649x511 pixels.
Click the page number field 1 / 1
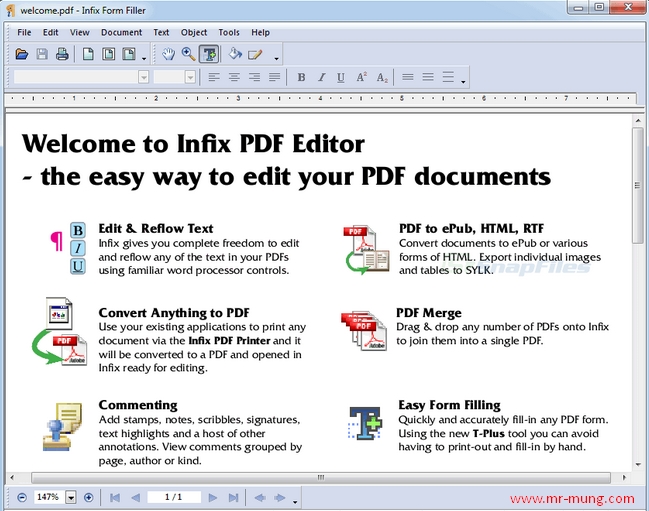pos(174,497)
